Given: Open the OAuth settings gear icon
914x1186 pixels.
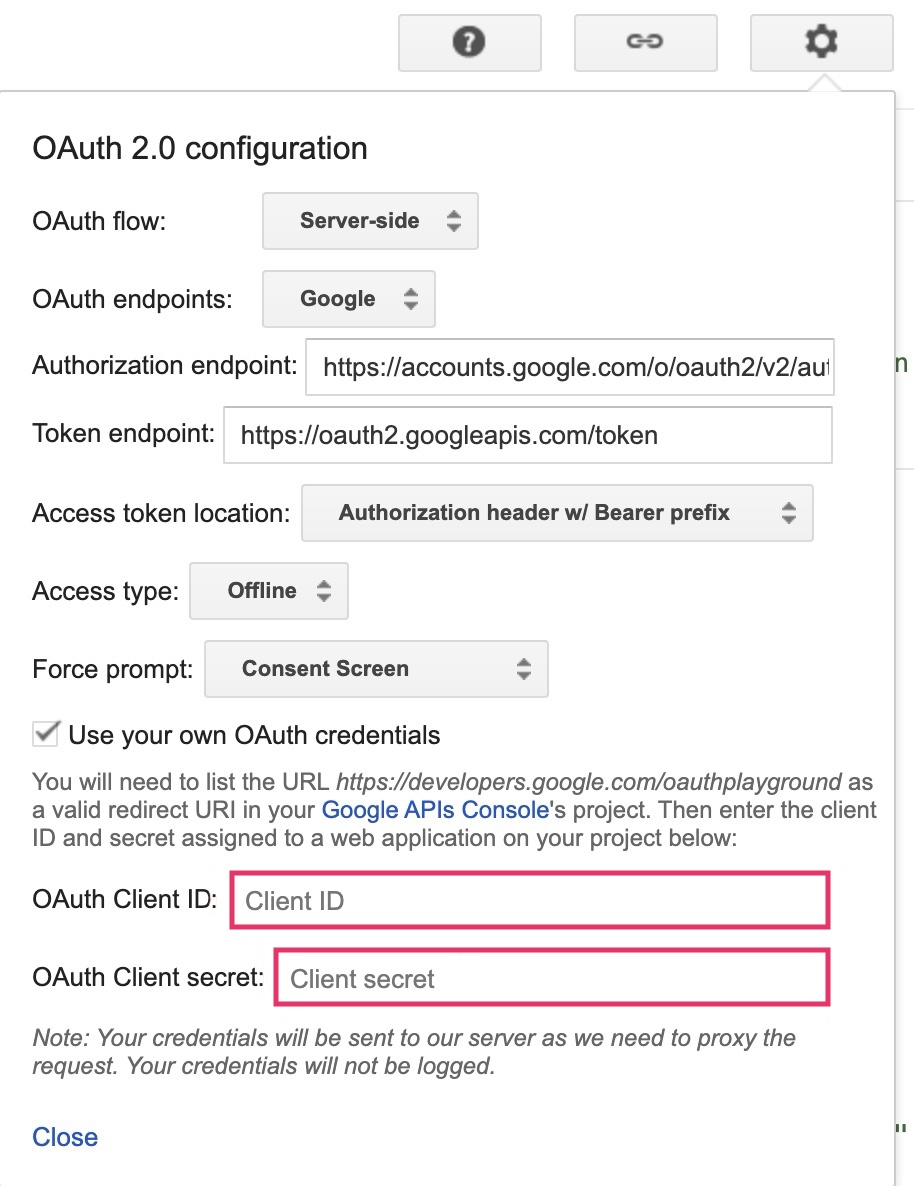Looking at the screenshot, I should coord(820,42).
